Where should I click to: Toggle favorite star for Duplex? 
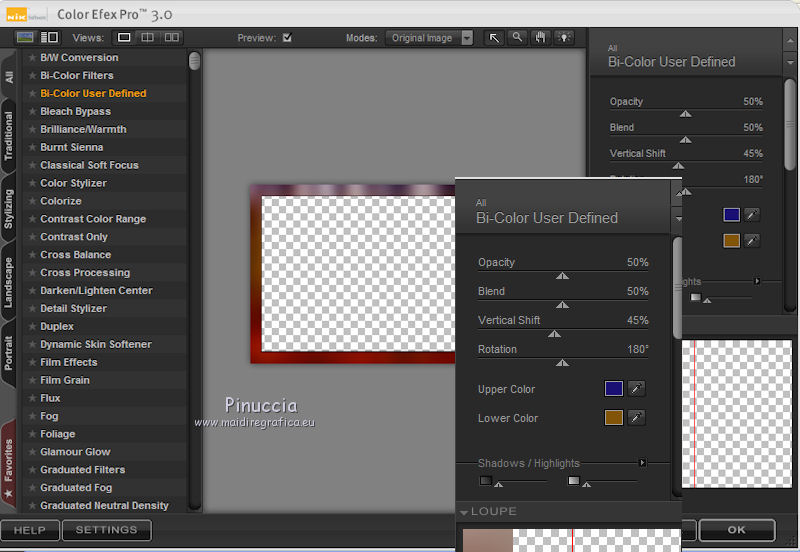coord(32,327)
